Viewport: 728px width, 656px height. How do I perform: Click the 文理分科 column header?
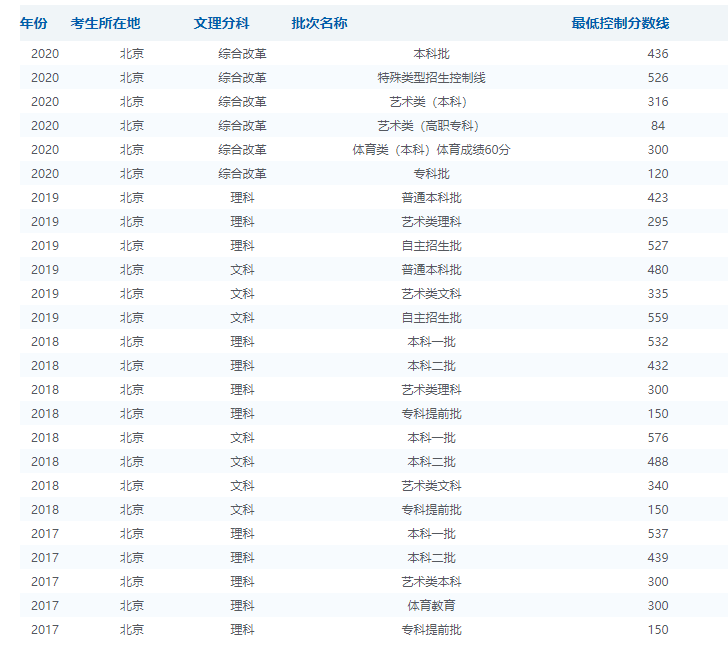pyautogui.click(x=221, y=23)
